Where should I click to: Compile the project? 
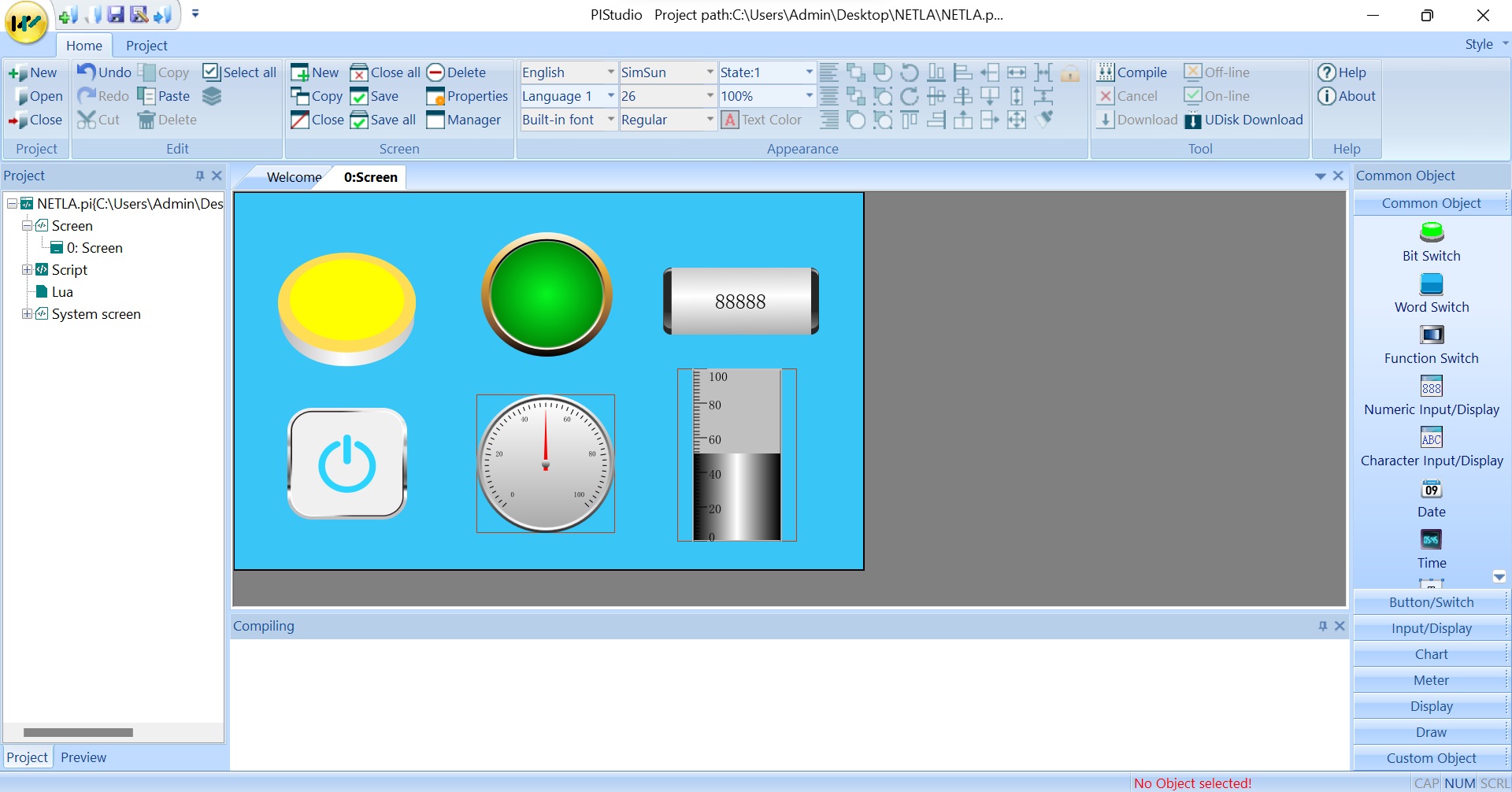pyautogui.click(x=1134, y=72)
